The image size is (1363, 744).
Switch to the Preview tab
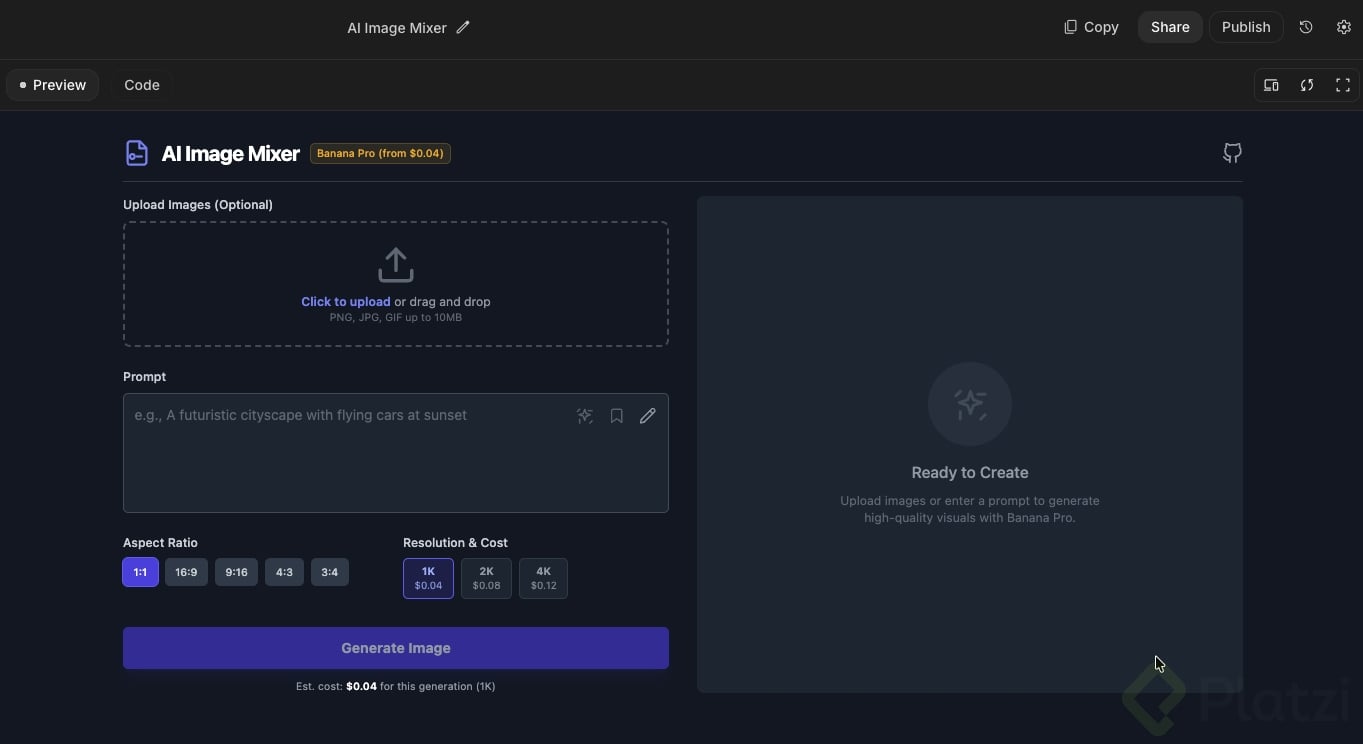pyautogui.click(x=53, y=85)
